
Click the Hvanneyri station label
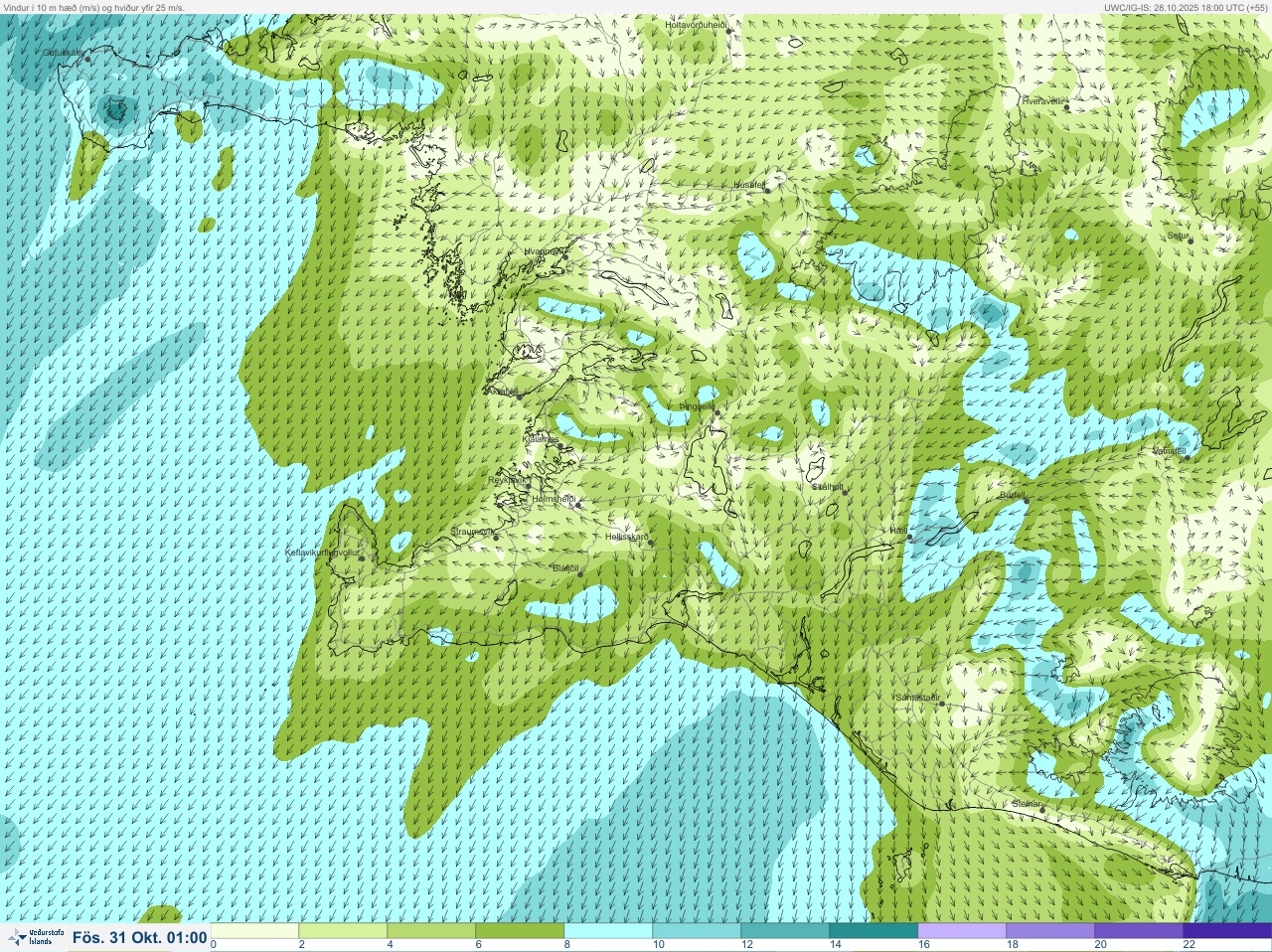pyautogui.click(x=543, y=252)
